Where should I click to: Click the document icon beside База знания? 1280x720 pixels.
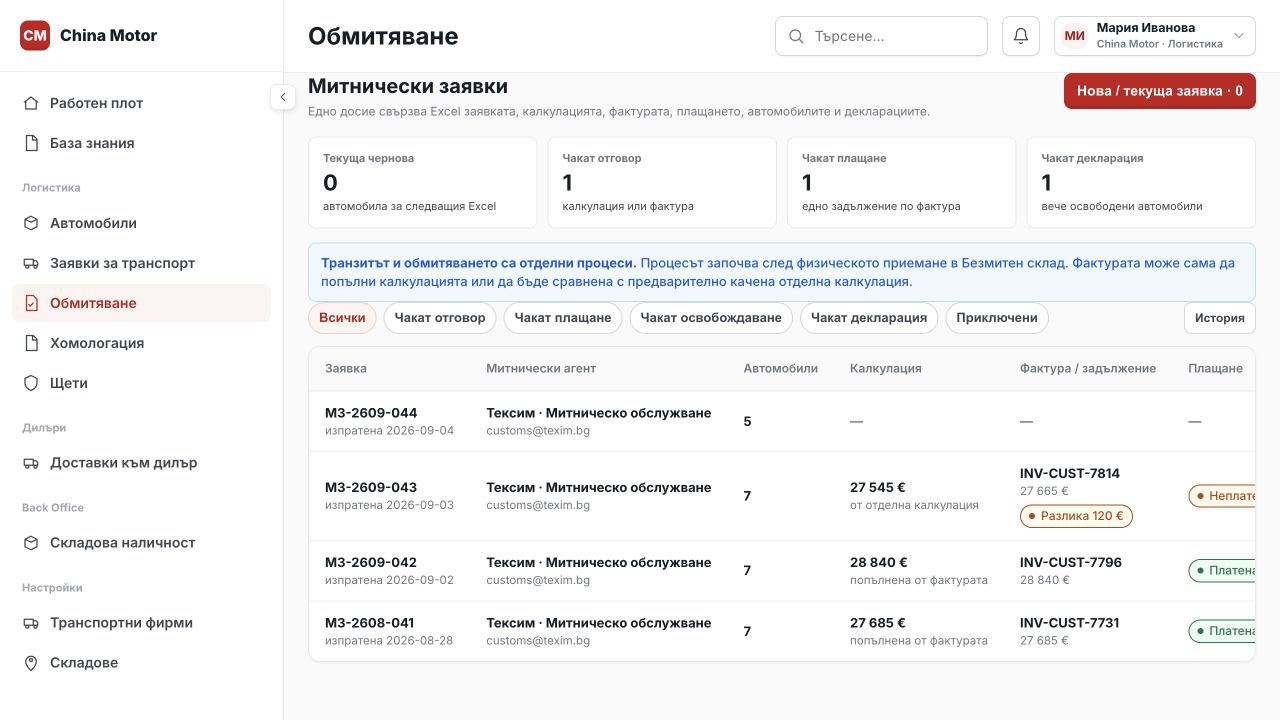point(31,143)
